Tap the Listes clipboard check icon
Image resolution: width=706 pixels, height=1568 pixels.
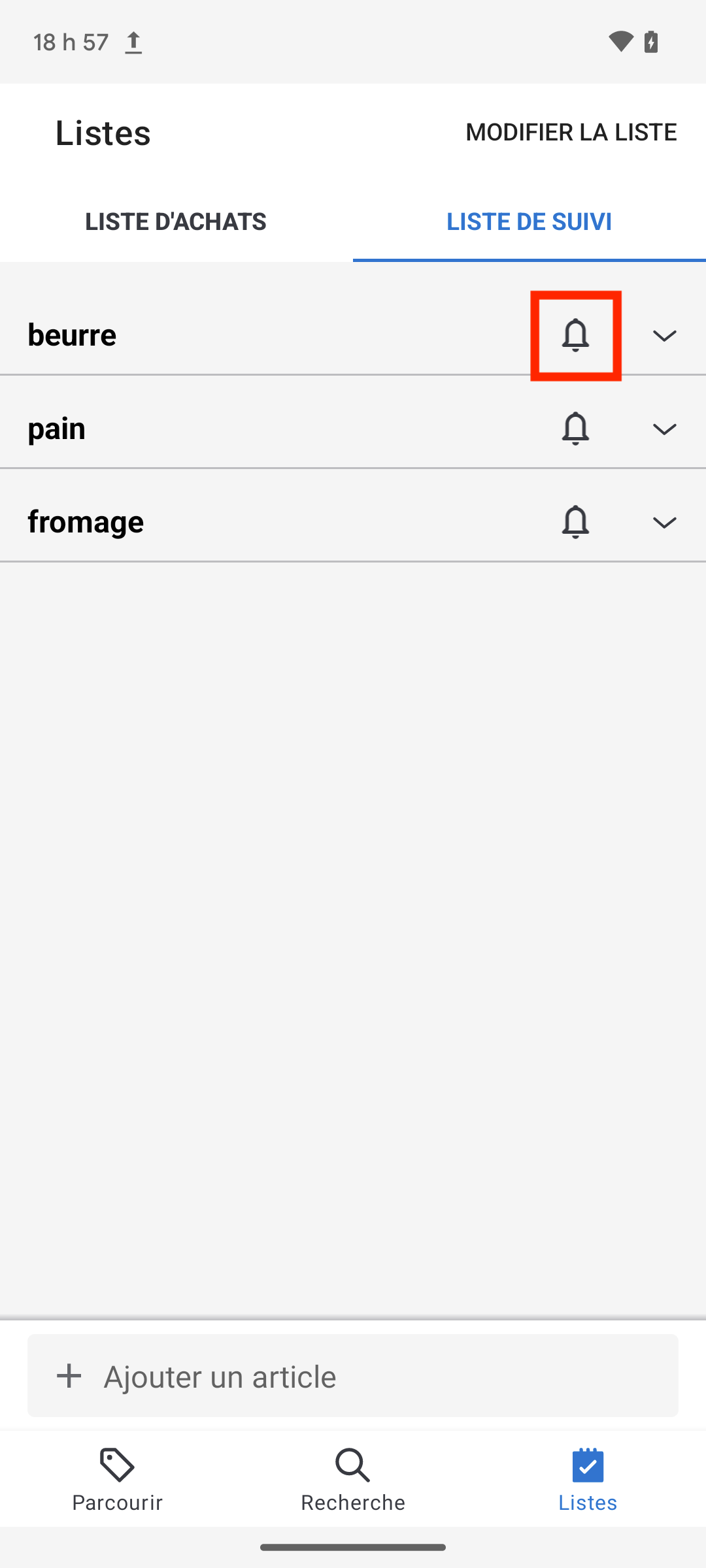[x=588, y=1465]
